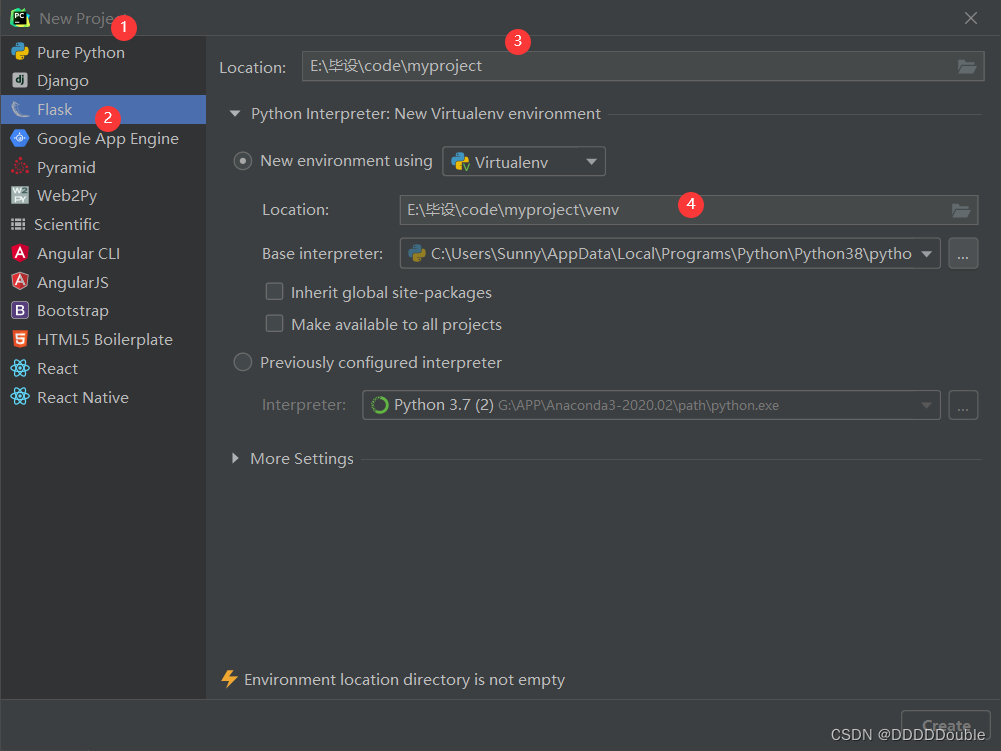The height and width of the screenshot is (751, 1001).
Task: Click the Django project icon
Action: coord(20,80)
